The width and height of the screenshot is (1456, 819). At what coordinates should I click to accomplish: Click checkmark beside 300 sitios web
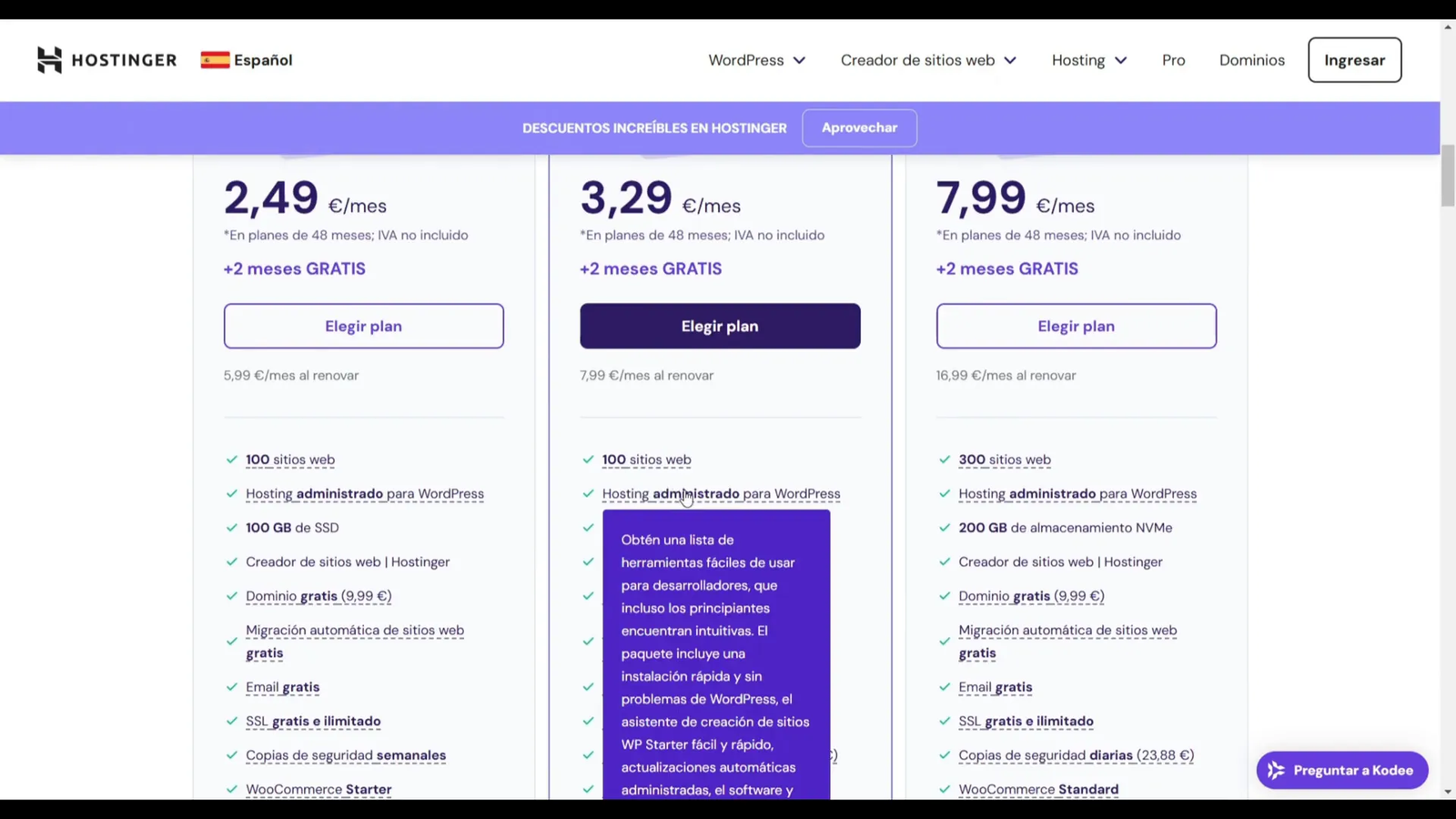coord(945,460)
